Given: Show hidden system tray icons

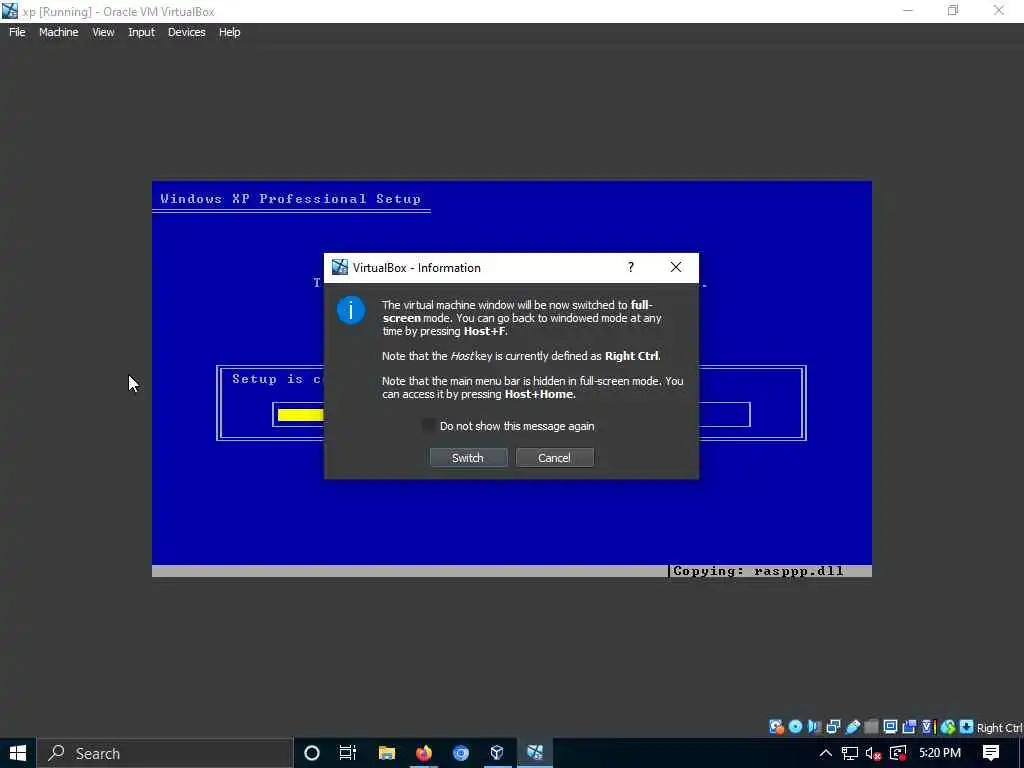Looking at the screenshot, I should pos(825,753).
